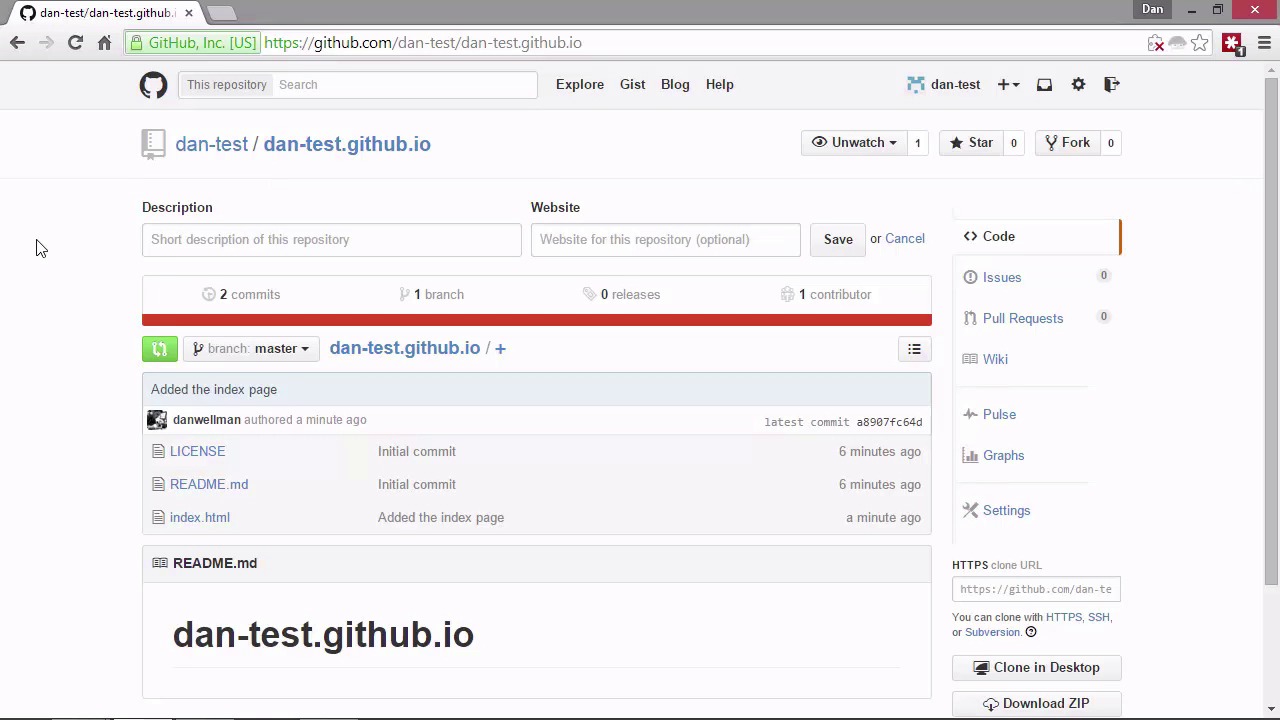Click the clone URL help question icon
Viewport: 1280px width, 720px height.
[1031, 632]
